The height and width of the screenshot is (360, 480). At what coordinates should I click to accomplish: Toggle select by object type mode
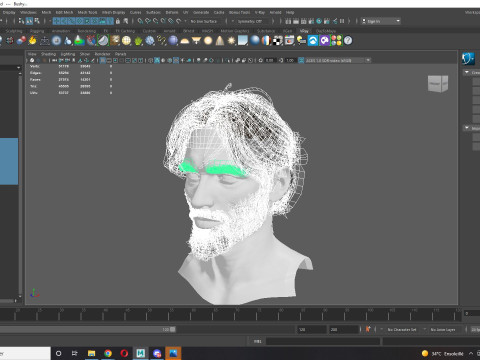coord(29,21)
